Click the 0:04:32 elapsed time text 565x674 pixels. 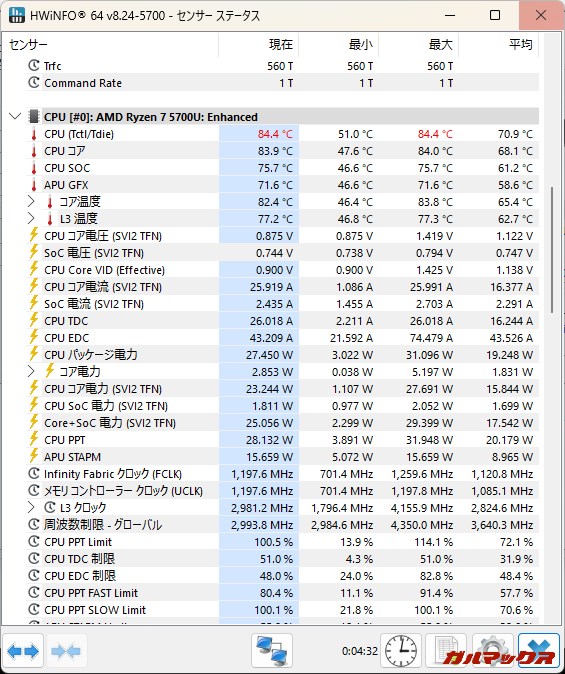359,651
